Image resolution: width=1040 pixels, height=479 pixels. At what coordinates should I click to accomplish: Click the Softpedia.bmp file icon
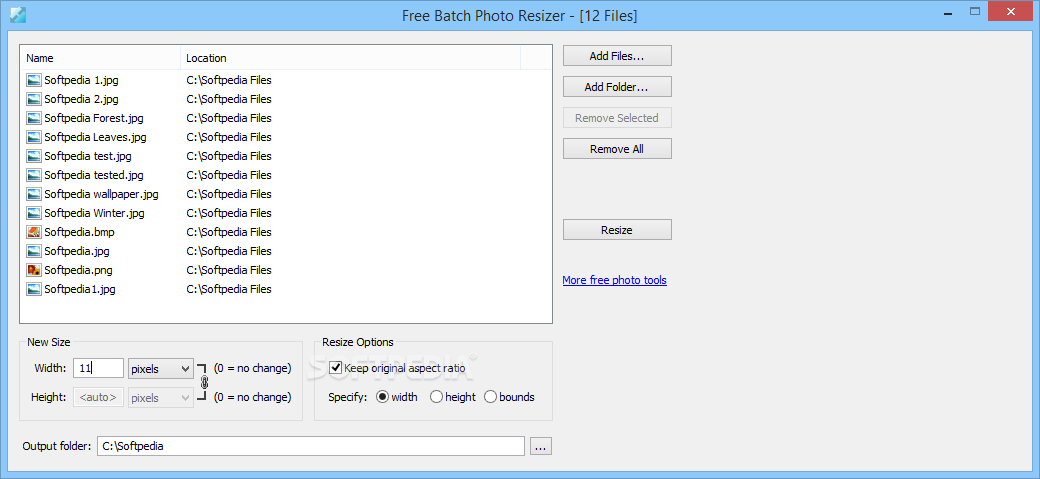click(33, 232)
